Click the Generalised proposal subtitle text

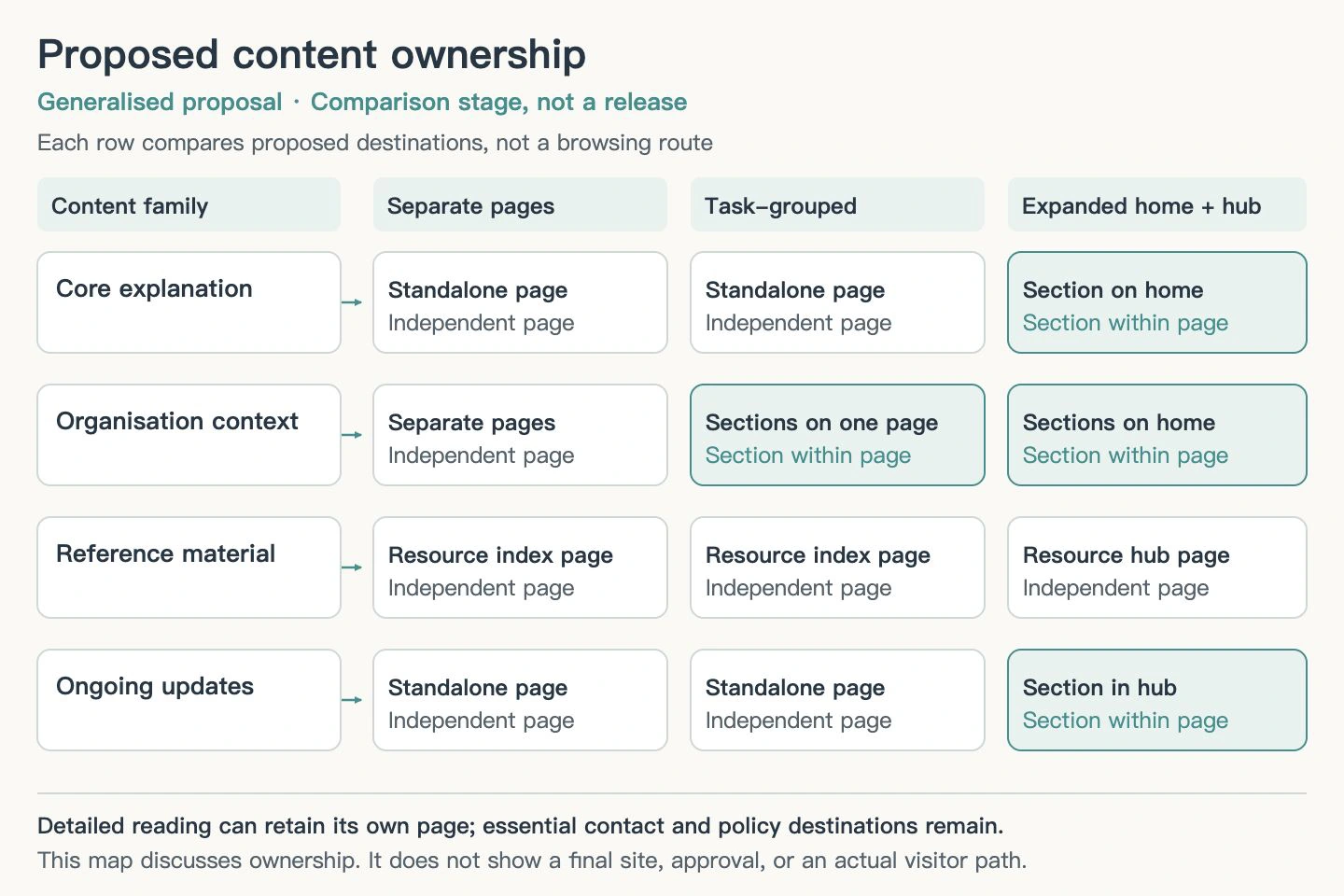click(160, 102)
